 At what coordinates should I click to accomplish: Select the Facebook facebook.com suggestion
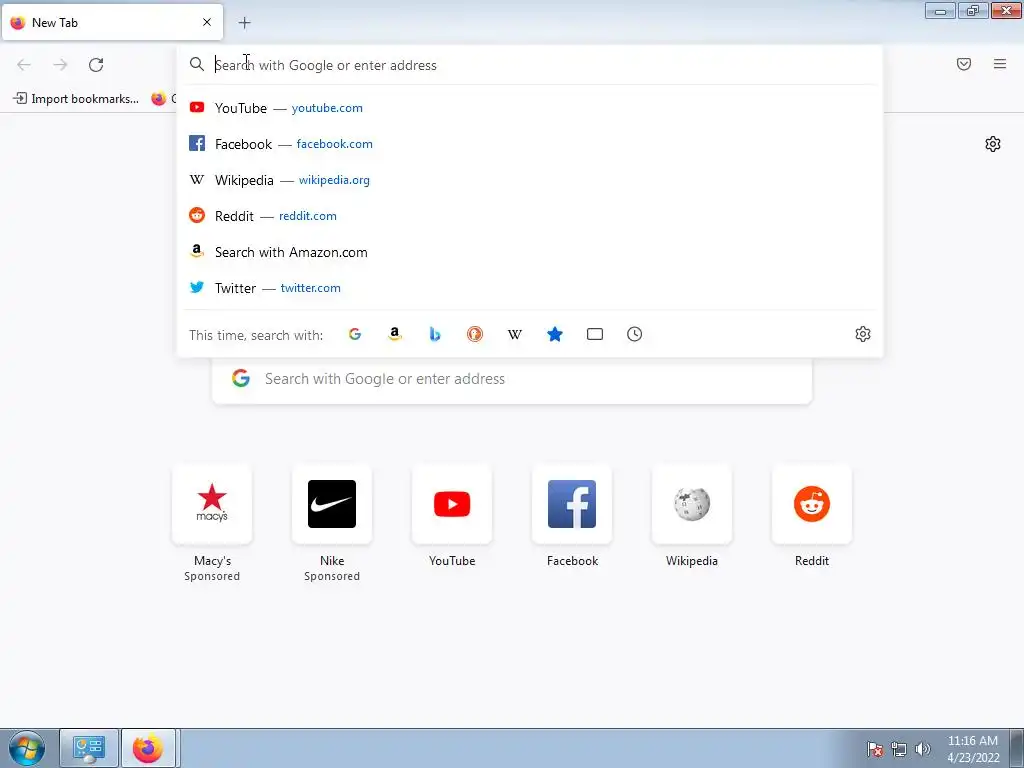530,144
